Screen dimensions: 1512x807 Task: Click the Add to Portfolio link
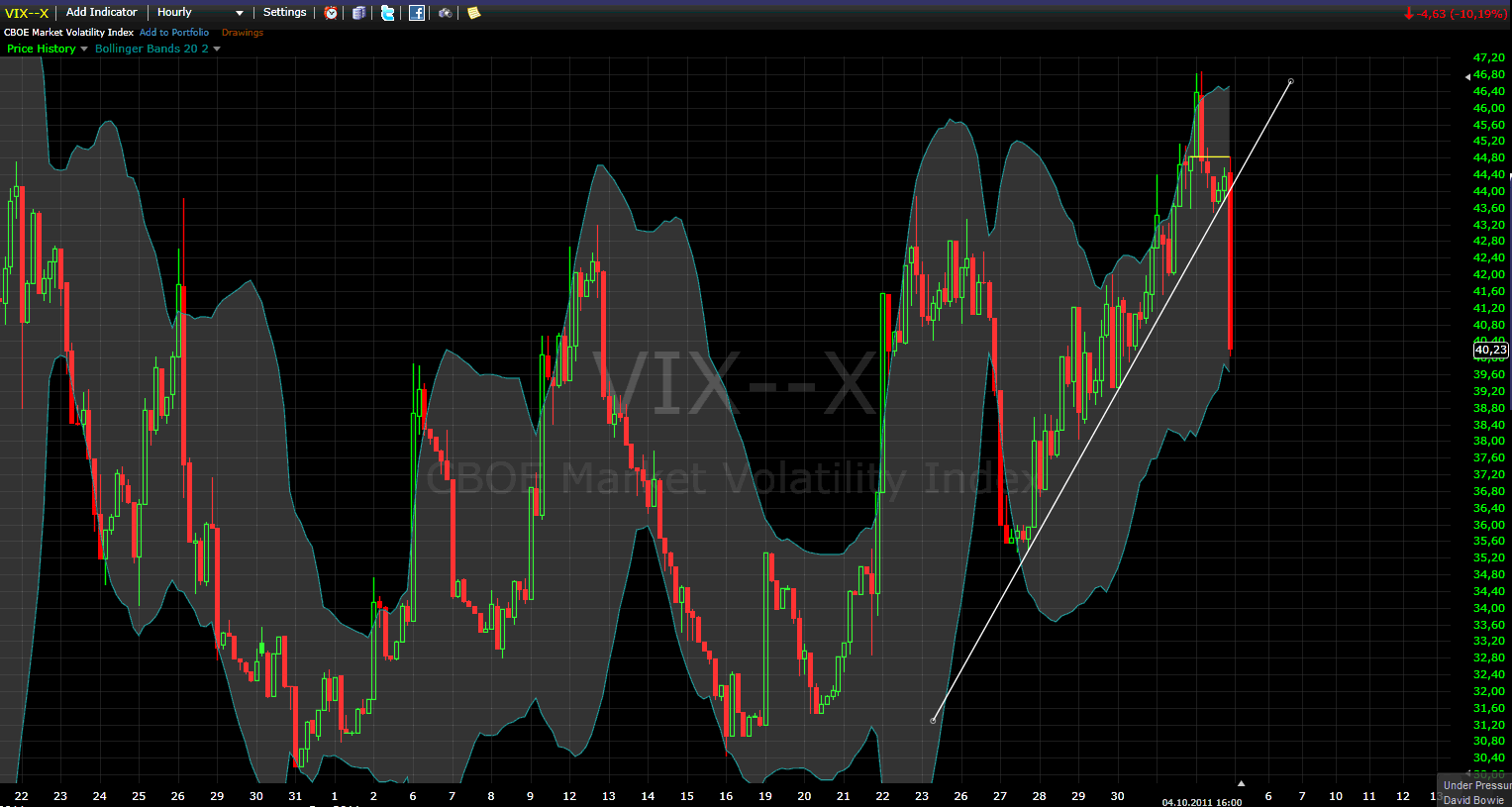pyautogui.click(x=174, y=33)
